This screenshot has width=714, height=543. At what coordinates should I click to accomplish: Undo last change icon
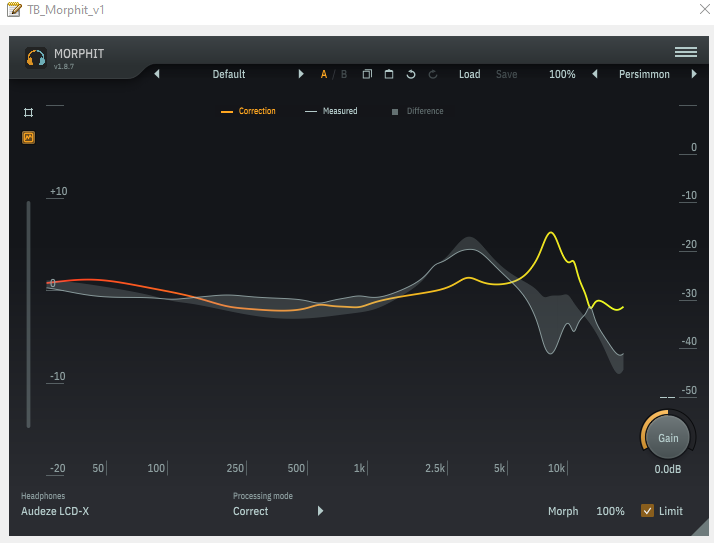[x=411, y=74]
